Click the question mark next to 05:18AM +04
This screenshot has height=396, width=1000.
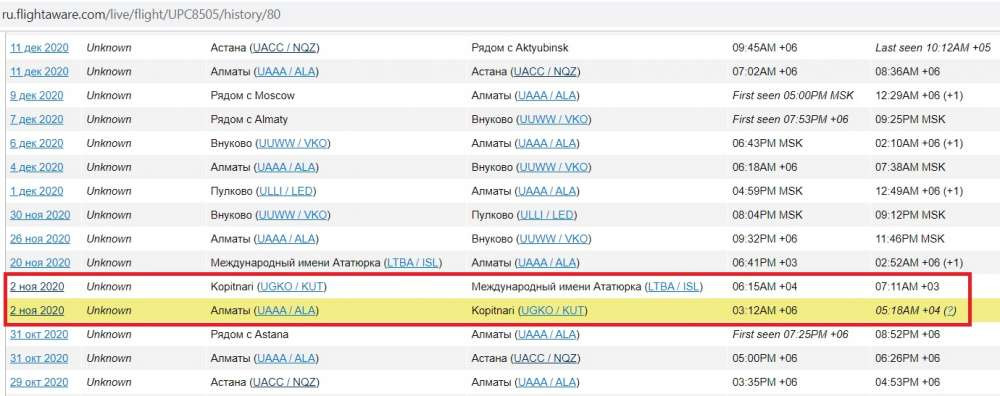click(x=950, y=311)
